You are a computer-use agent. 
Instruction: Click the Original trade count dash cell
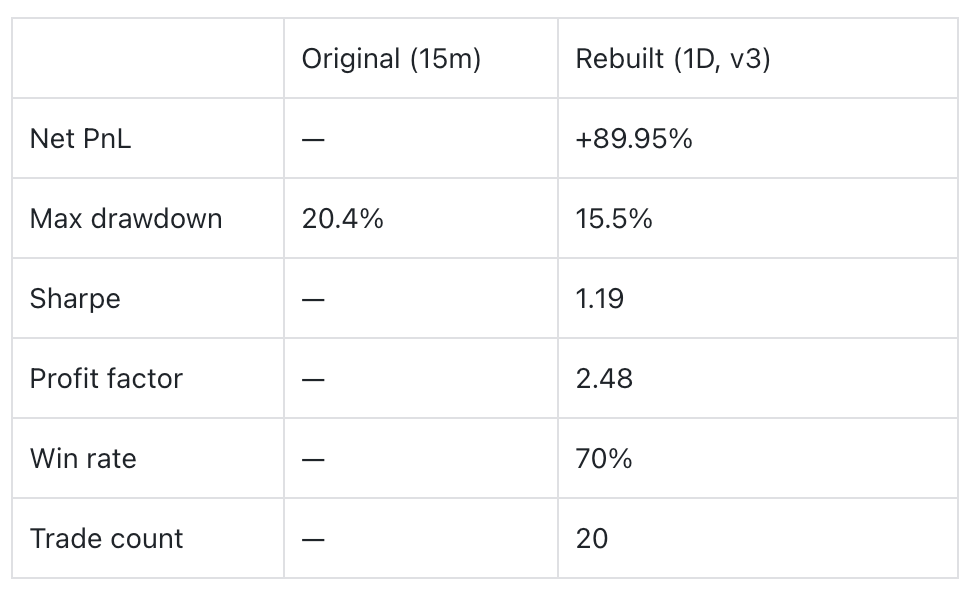click(x=313, y=540)
